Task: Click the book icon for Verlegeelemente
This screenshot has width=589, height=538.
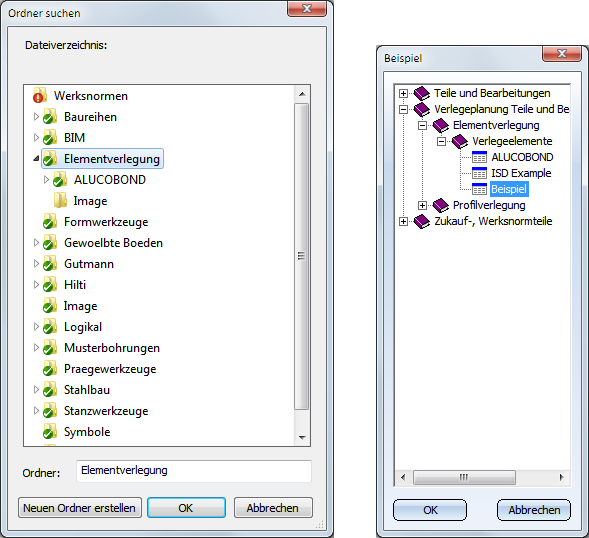Action: (460, 141)
